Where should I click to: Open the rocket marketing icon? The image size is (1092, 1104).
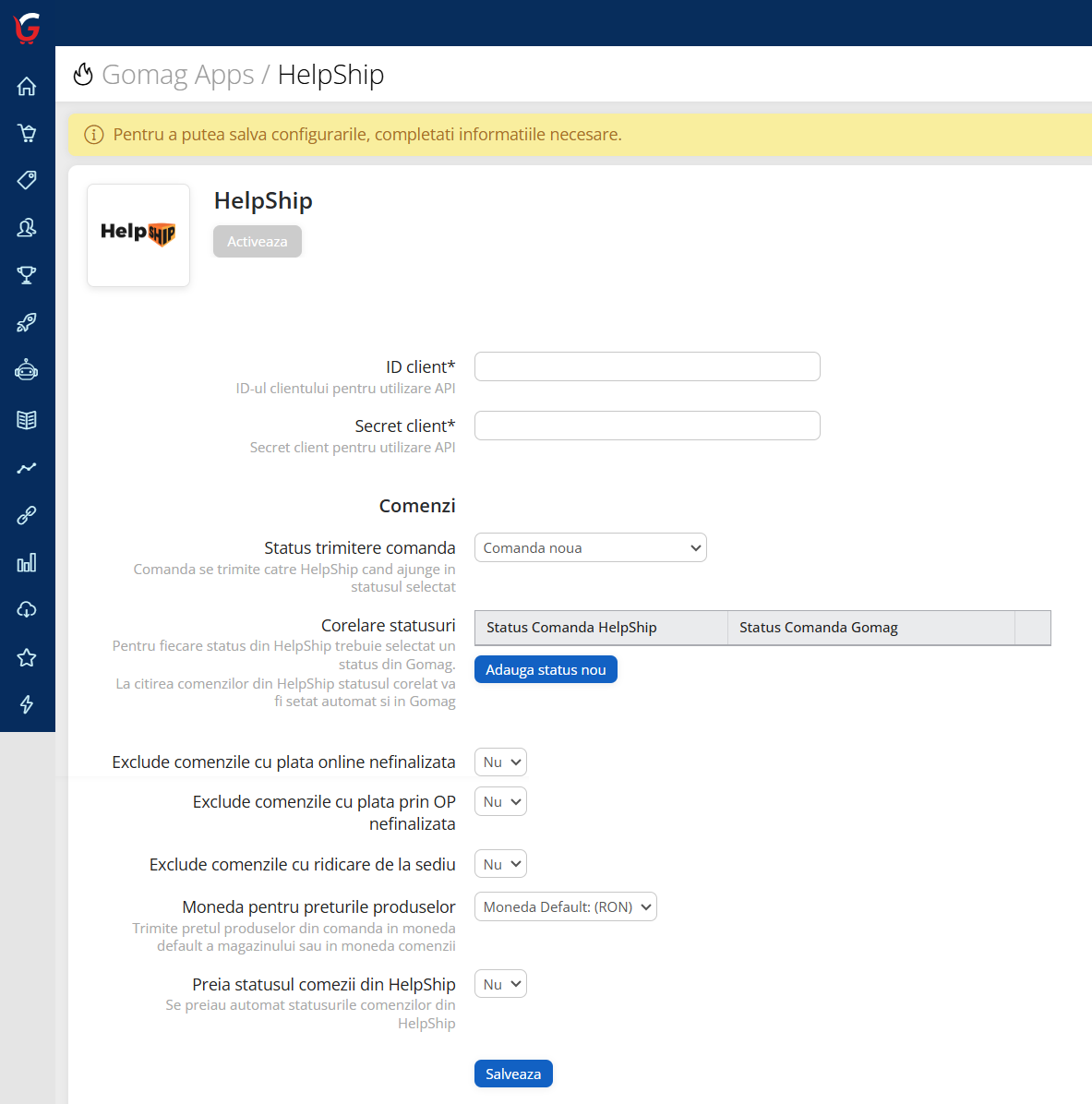27,322
